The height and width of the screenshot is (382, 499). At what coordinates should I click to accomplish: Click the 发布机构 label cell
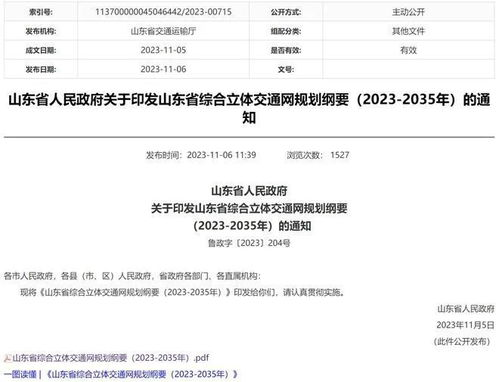(x=41, y=31)
